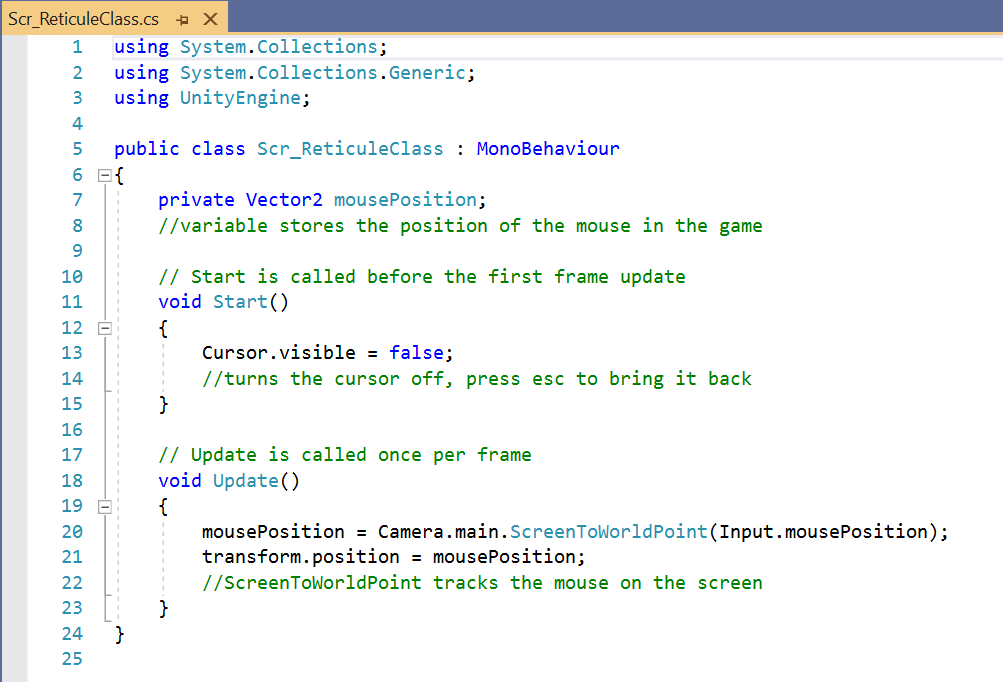The height and width of the screenshot is (682, 1003).
Task: Click the Vector2 type on line 7
Action: 284,200
